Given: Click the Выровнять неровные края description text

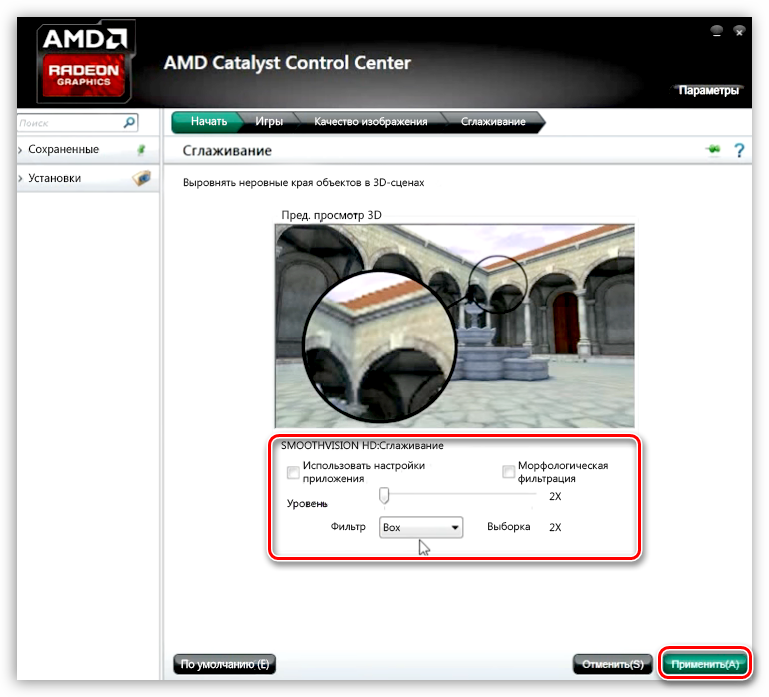Looking at the screenshot, I should click(304, 182).
